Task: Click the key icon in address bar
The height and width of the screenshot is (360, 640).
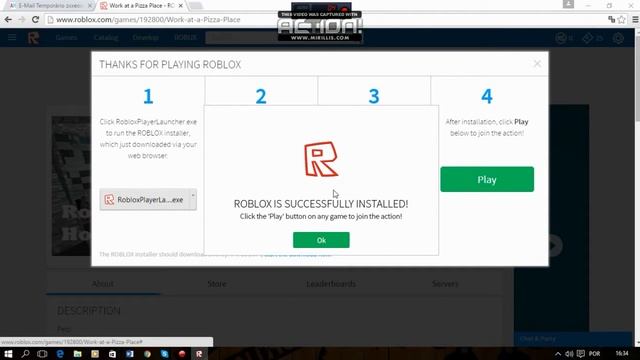Action: (611, 19)
